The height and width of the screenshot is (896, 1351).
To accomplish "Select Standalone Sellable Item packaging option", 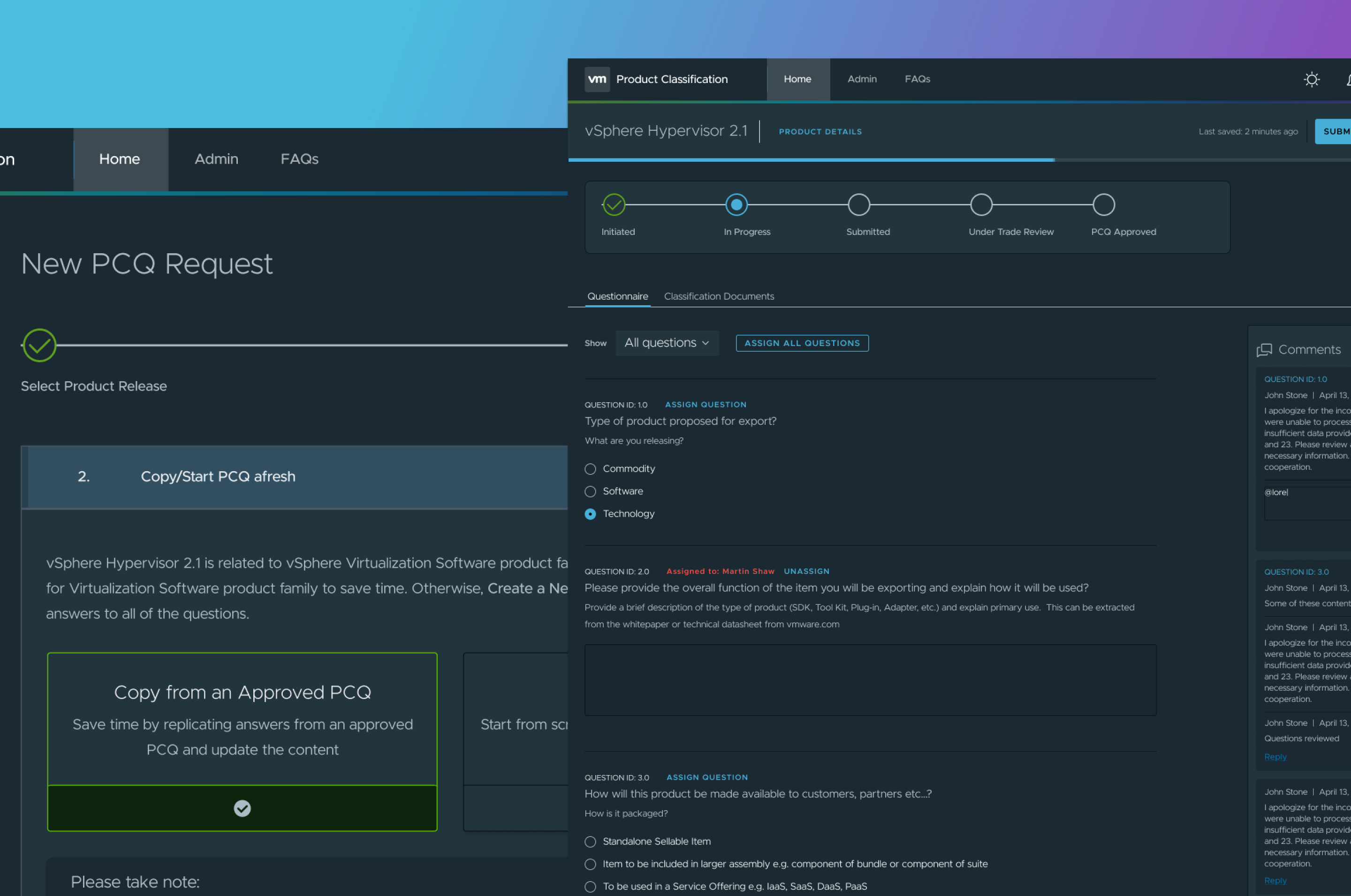I will pos(590,841).
